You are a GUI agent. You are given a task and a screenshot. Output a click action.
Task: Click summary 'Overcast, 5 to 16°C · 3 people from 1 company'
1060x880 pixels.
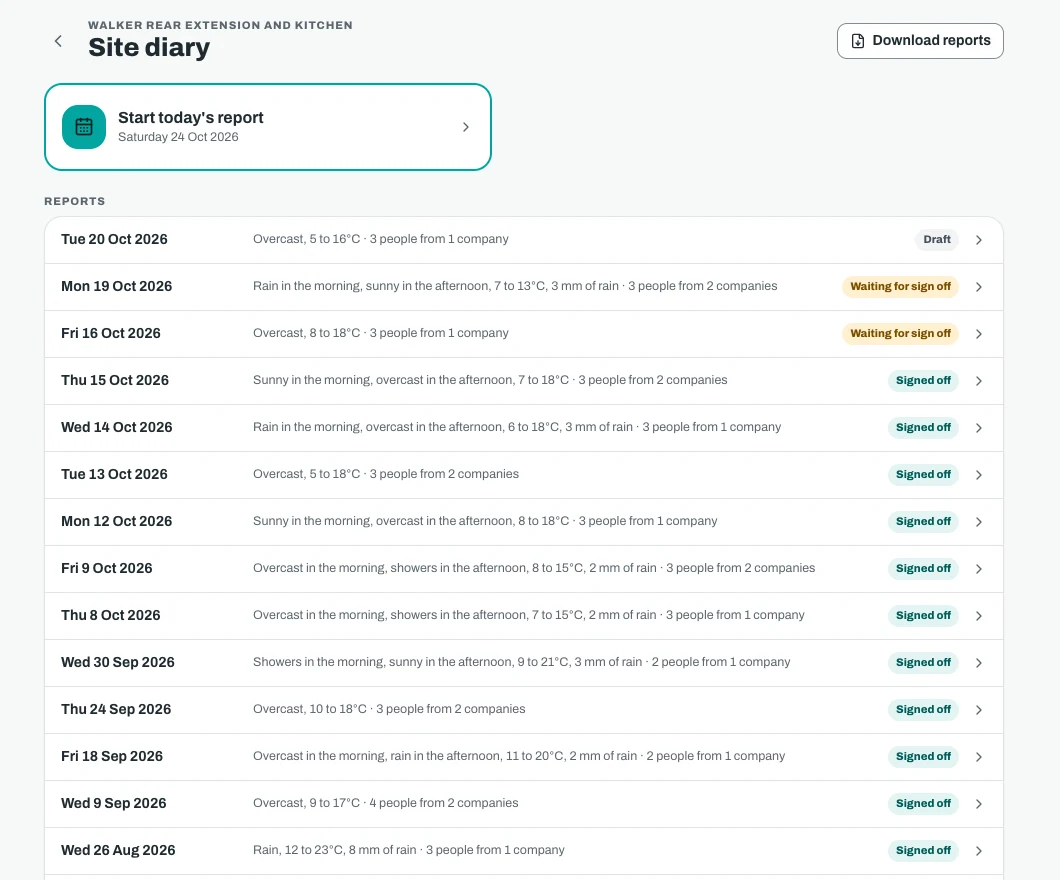(x=381, y=239)
